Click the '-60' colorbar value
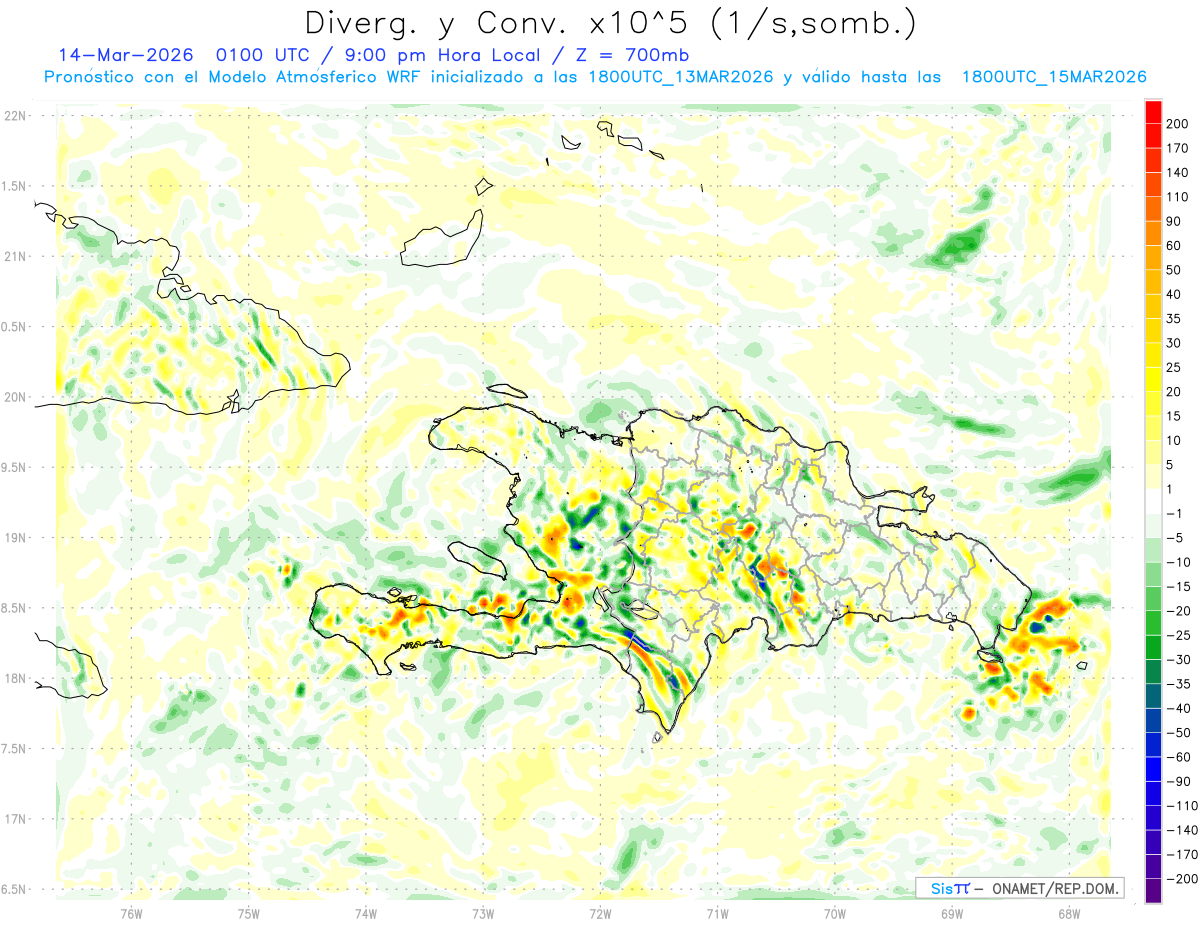Viewport: 1200px width, 927px height. pos(1181,757)
